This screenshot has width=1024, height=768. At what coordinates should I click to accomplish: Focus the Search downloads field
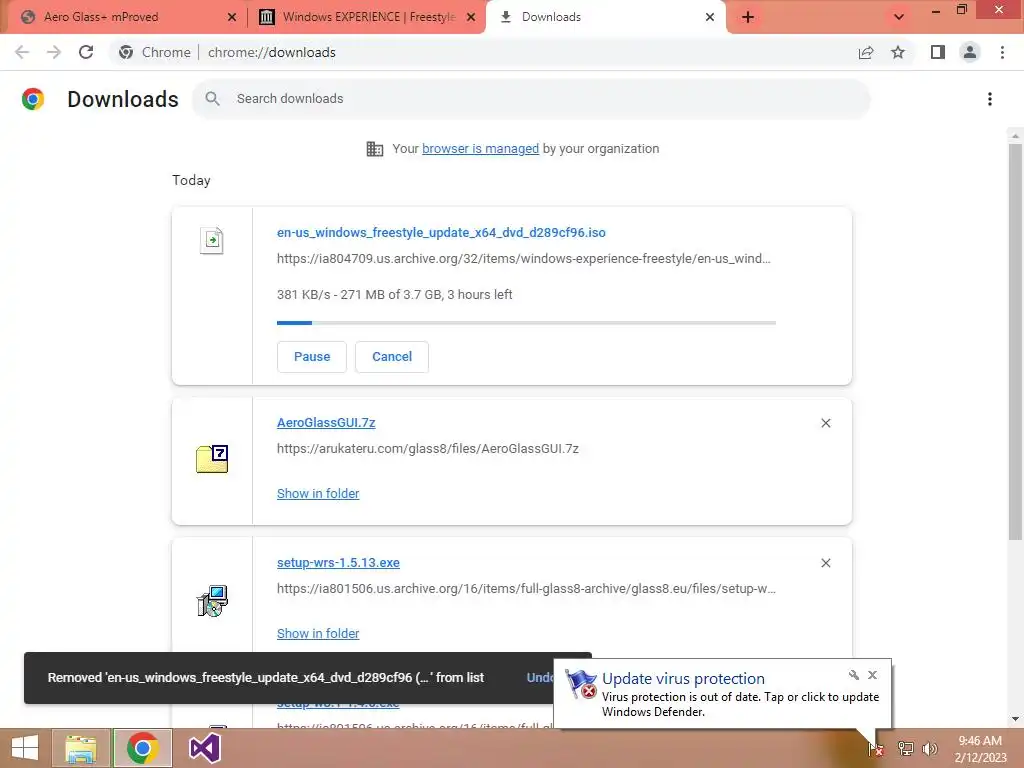click(x=531, y=99)
